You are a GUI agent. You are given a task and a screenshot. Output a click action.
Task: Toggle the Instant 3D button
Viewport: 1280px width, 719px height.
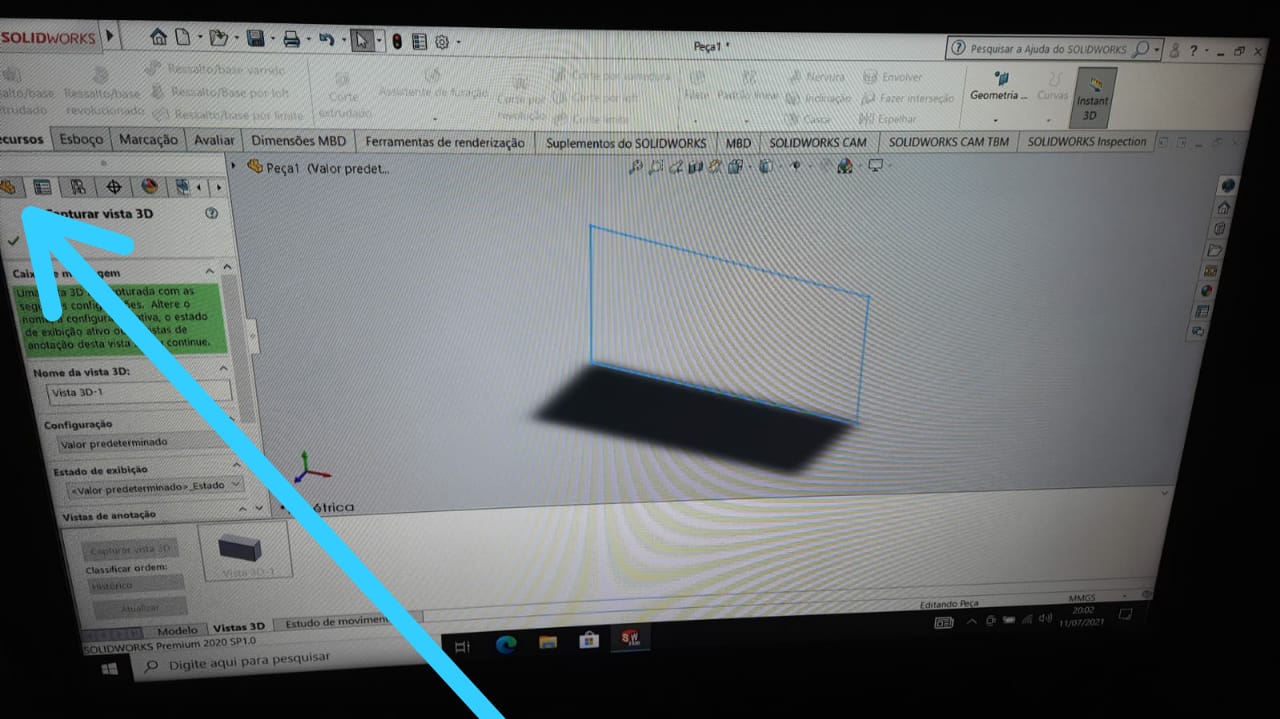tap(1092, 98)
